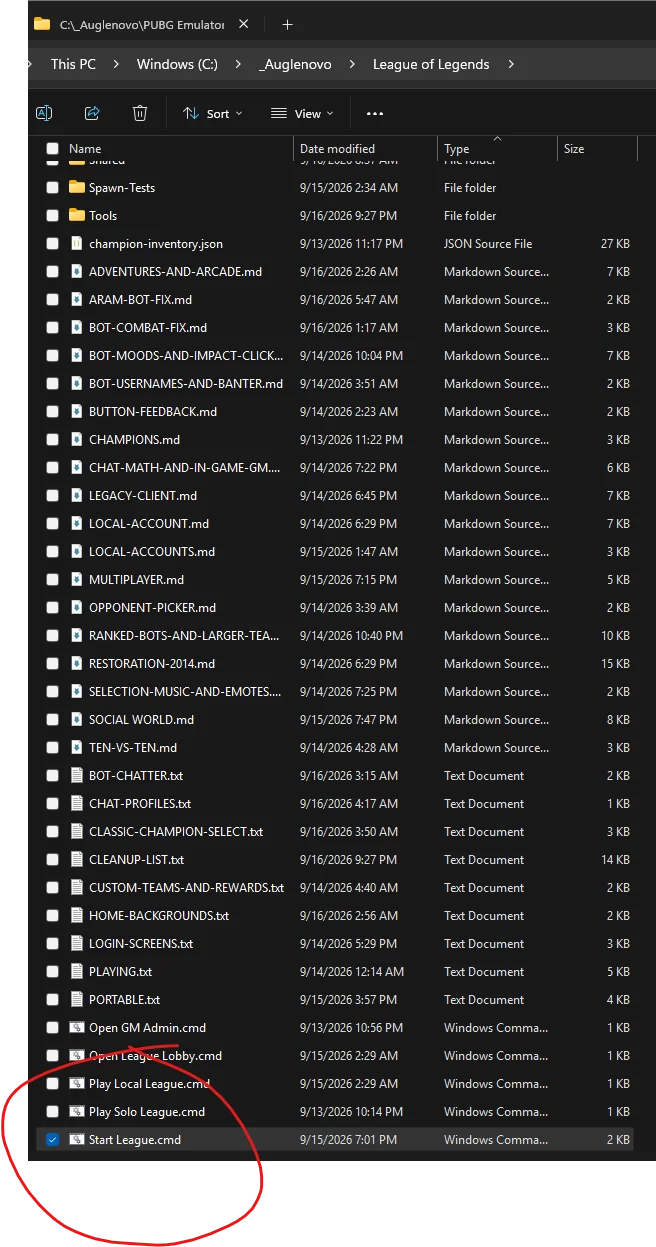Check the box for Play Solo League.cmd
Screen dimensions: 656x1247
click(52, 1111)
